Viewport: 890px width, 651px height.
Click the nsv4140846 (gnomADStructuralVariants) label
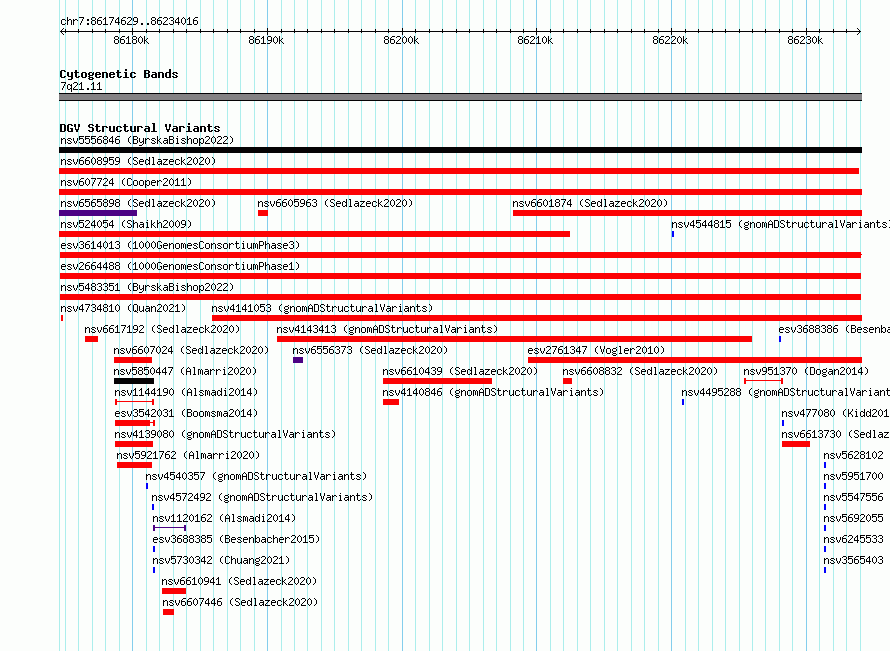(493, 392)
